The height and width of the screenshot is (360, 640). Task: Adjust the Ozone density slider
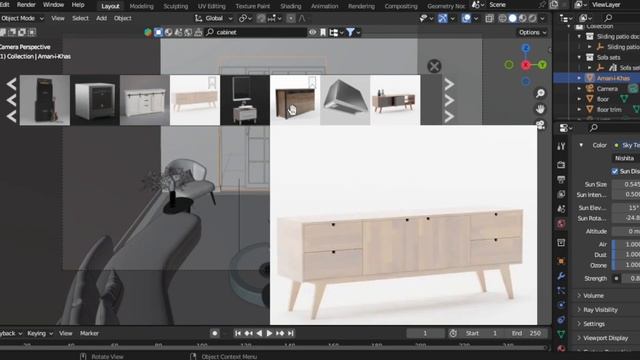(626, 265)
